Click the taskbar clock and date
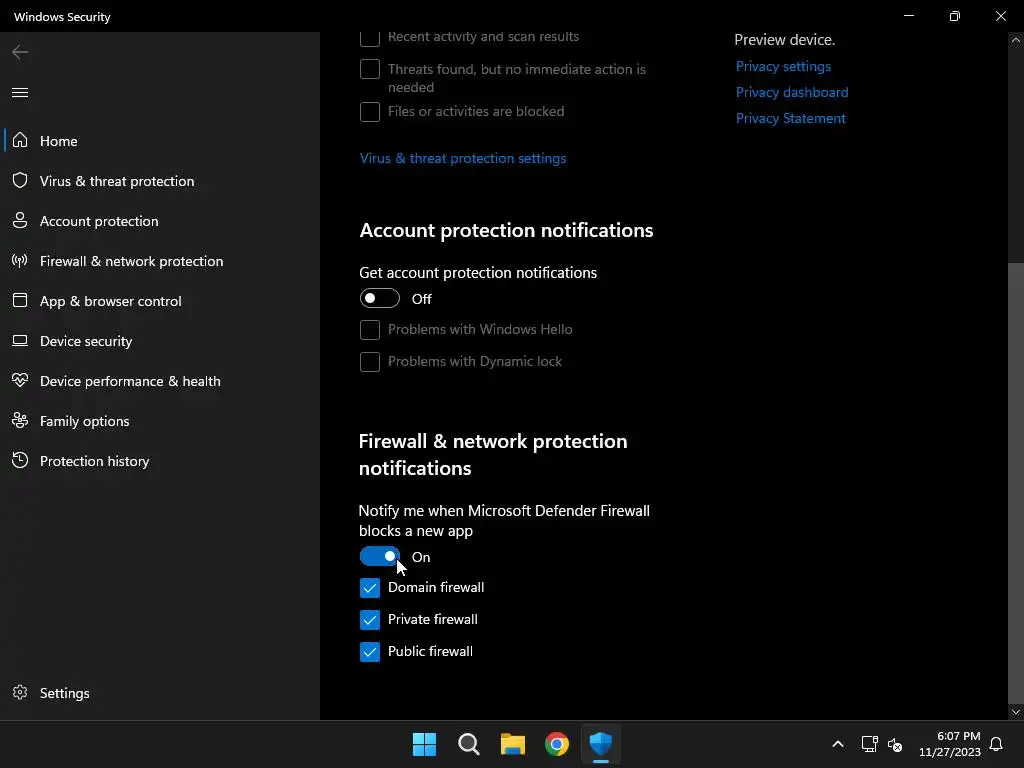The width and height of the screenshot is (1024, 768). coord(950,744)
